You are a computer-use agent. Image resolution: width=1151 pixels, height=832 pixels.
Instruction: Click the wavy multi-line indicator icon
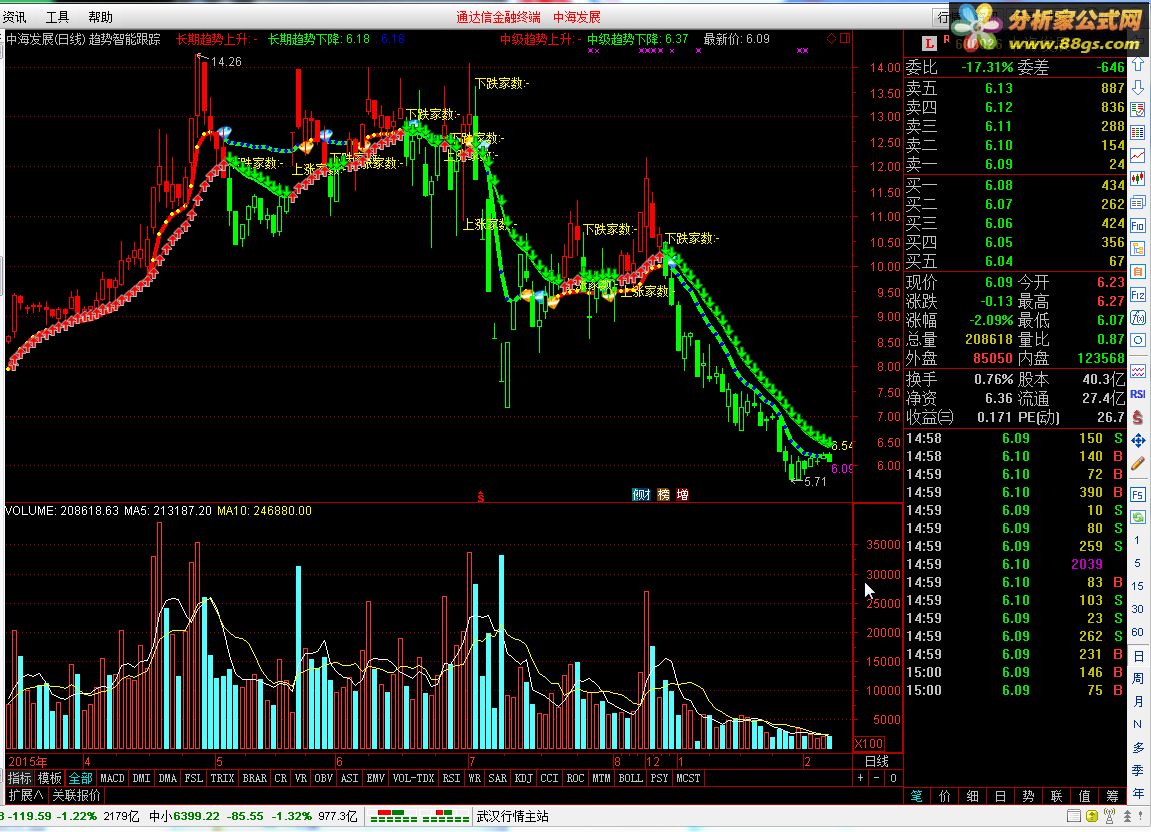pyautogui.click(x=1138, y=372)
